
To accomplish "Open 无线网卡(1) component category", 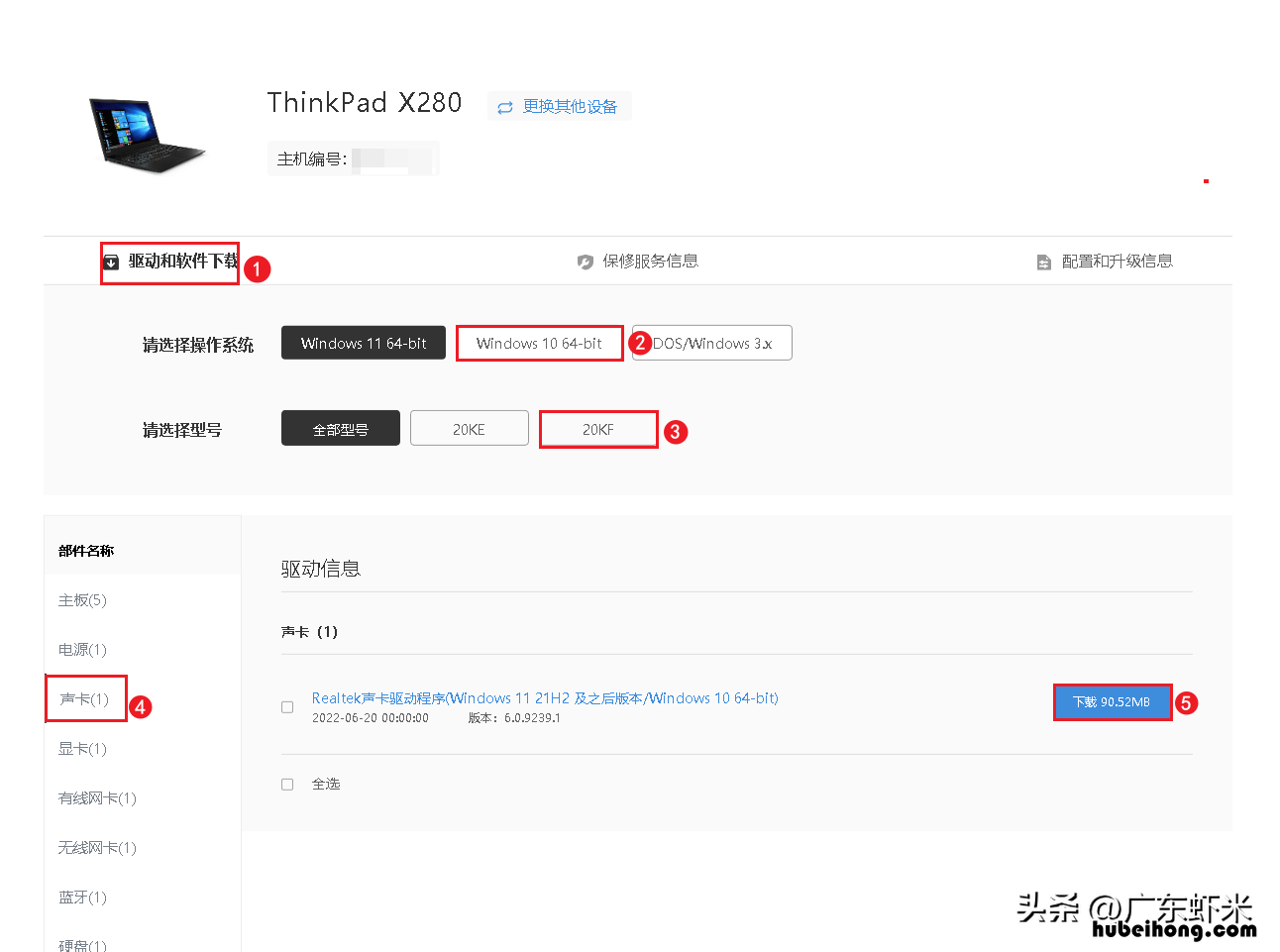I will [97, 848].
